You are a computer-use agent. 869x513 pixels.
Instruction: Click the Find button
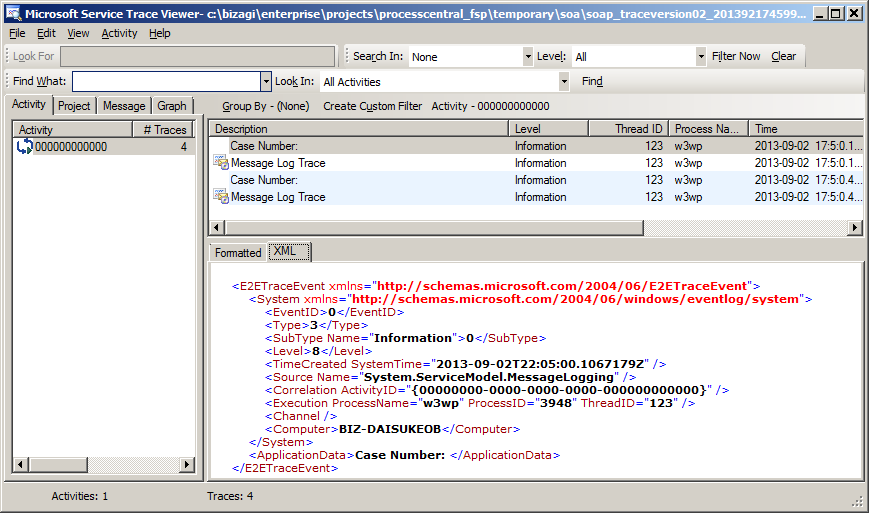tap(592, 81)
